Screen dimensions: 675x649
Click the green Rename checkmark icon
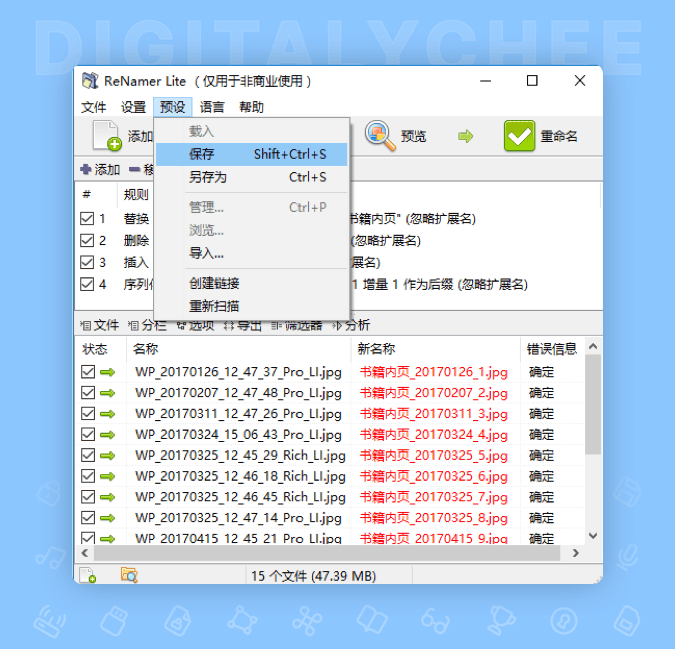point(519,136)
